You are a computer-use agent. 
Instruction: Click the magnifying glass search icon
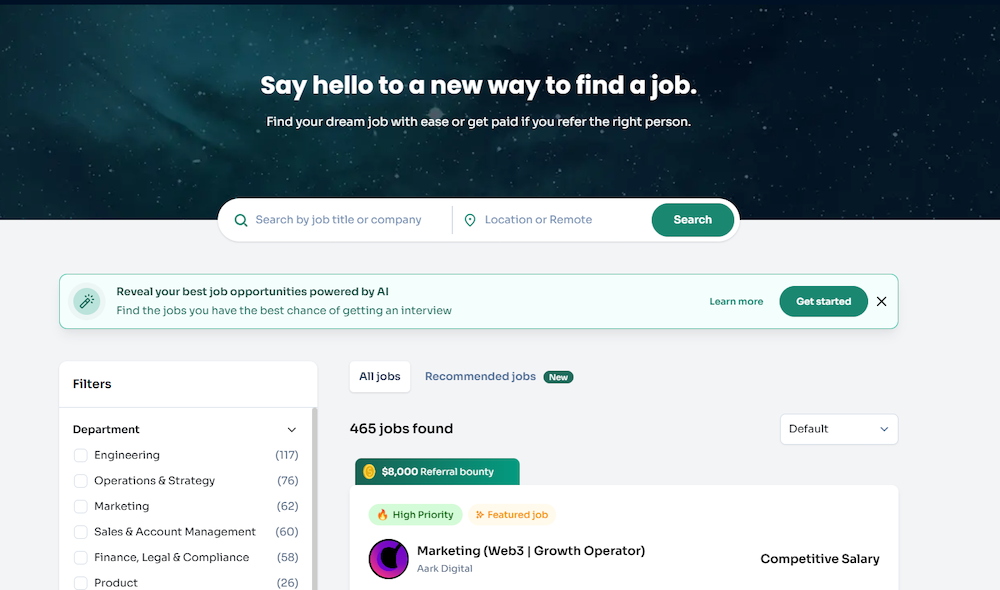tap(241, 219)
